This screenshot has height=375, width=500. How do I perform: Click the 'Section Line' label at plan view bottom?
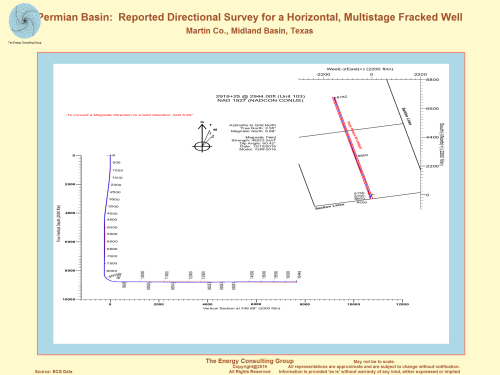click(x=330, y=206)
